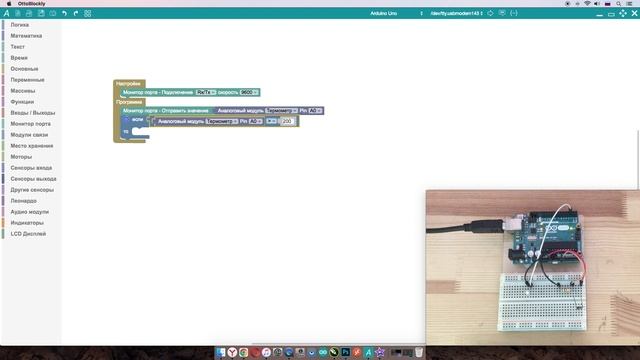Select the Настройки setup block header
The width and height of the screenshot is (640, 360).
128,84
